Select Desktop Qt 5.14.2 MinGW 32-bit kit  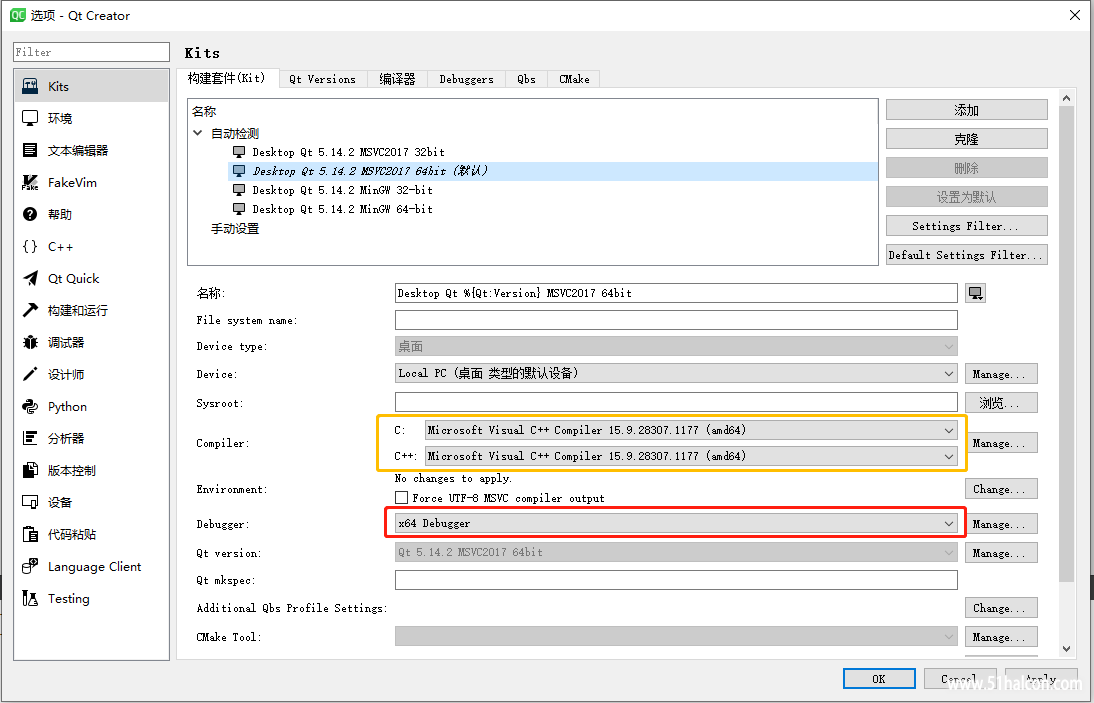(343, 190)
